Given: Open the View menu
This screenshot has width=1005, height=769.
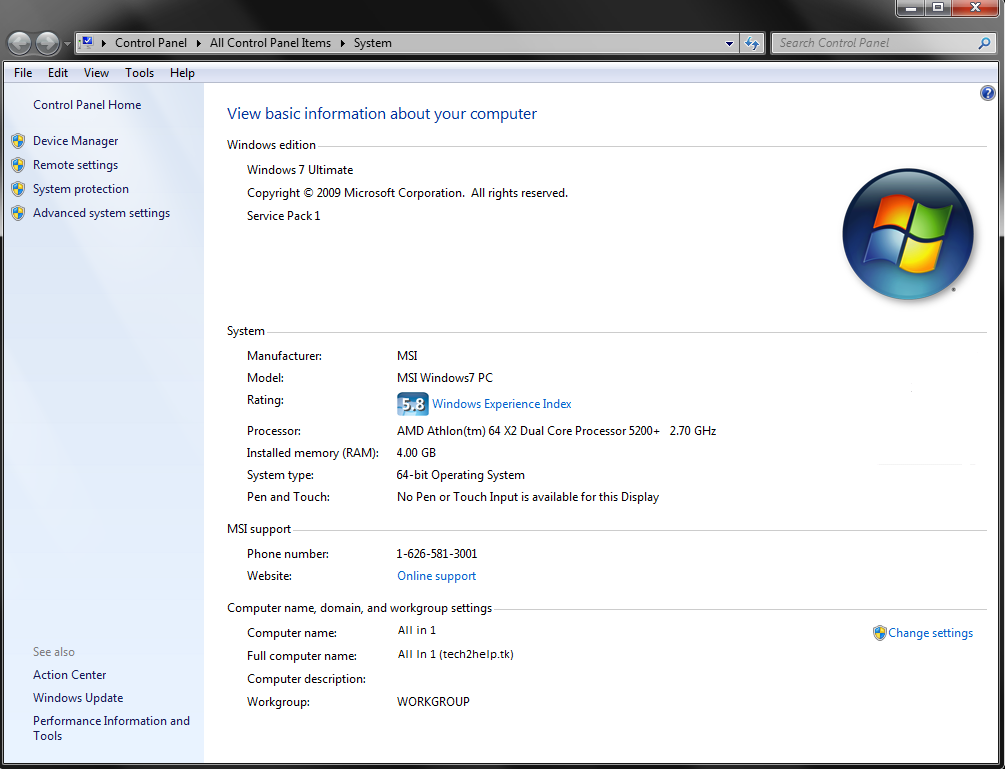Looking at the screenshot, I should coord(96,72).
